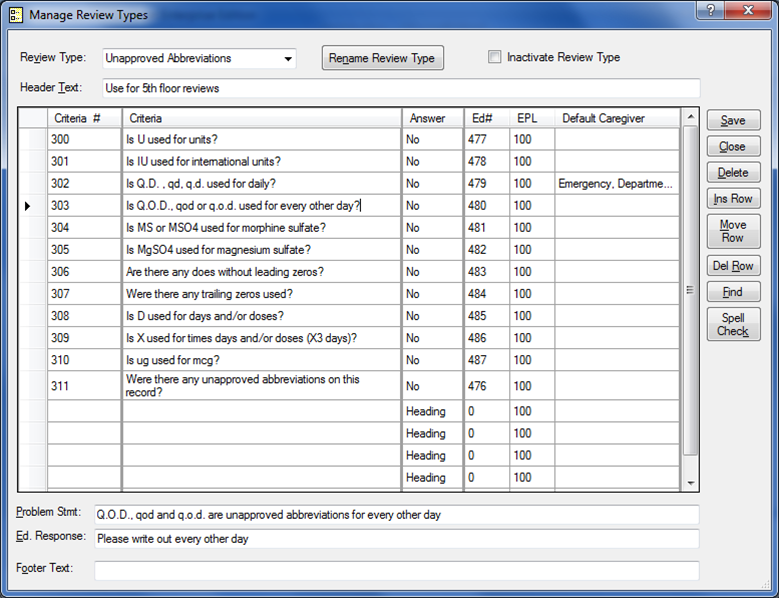Screen dimensions: 779x598
Task: Run Spell Check
Action: pyautogui.click(x=733, y=324)
